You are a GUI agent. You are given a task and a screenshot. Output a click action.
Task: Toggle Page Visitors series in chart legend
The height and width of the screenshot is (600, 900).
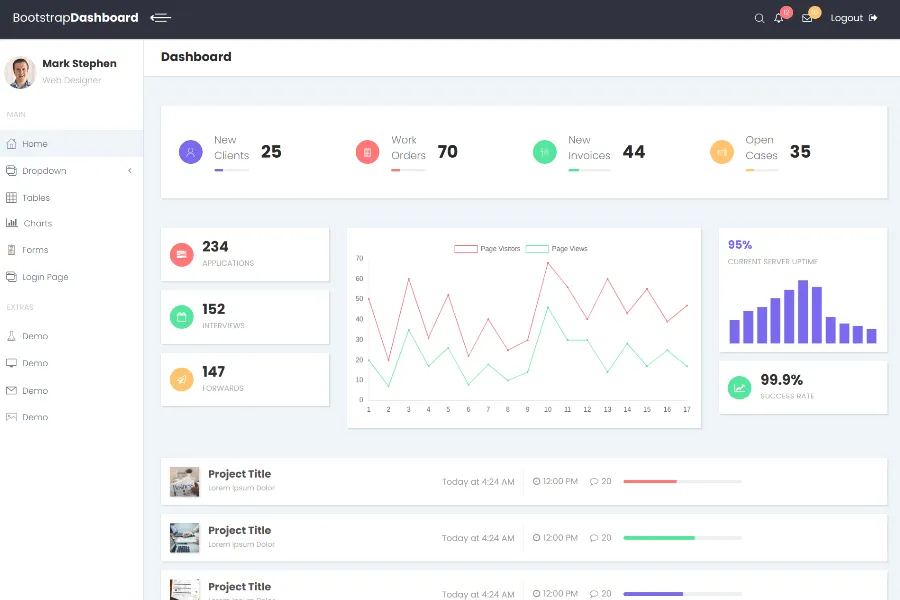pyautogui.click(x=487, y=248)
